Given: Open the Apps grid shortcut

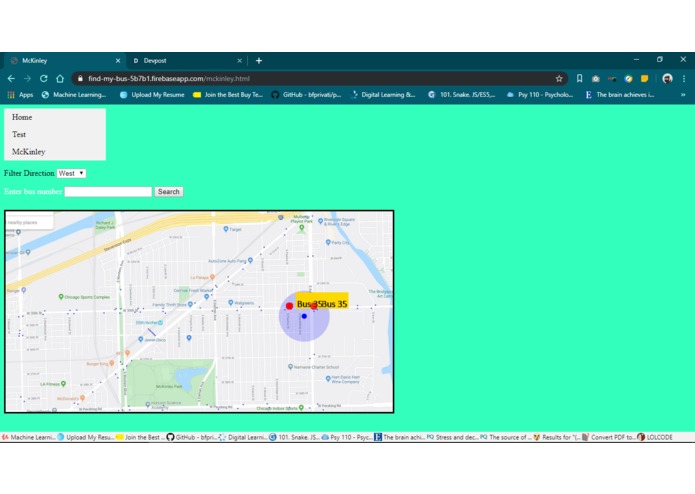Looking at the screenshot, I should pyautogui.click(x=20, y=95).
